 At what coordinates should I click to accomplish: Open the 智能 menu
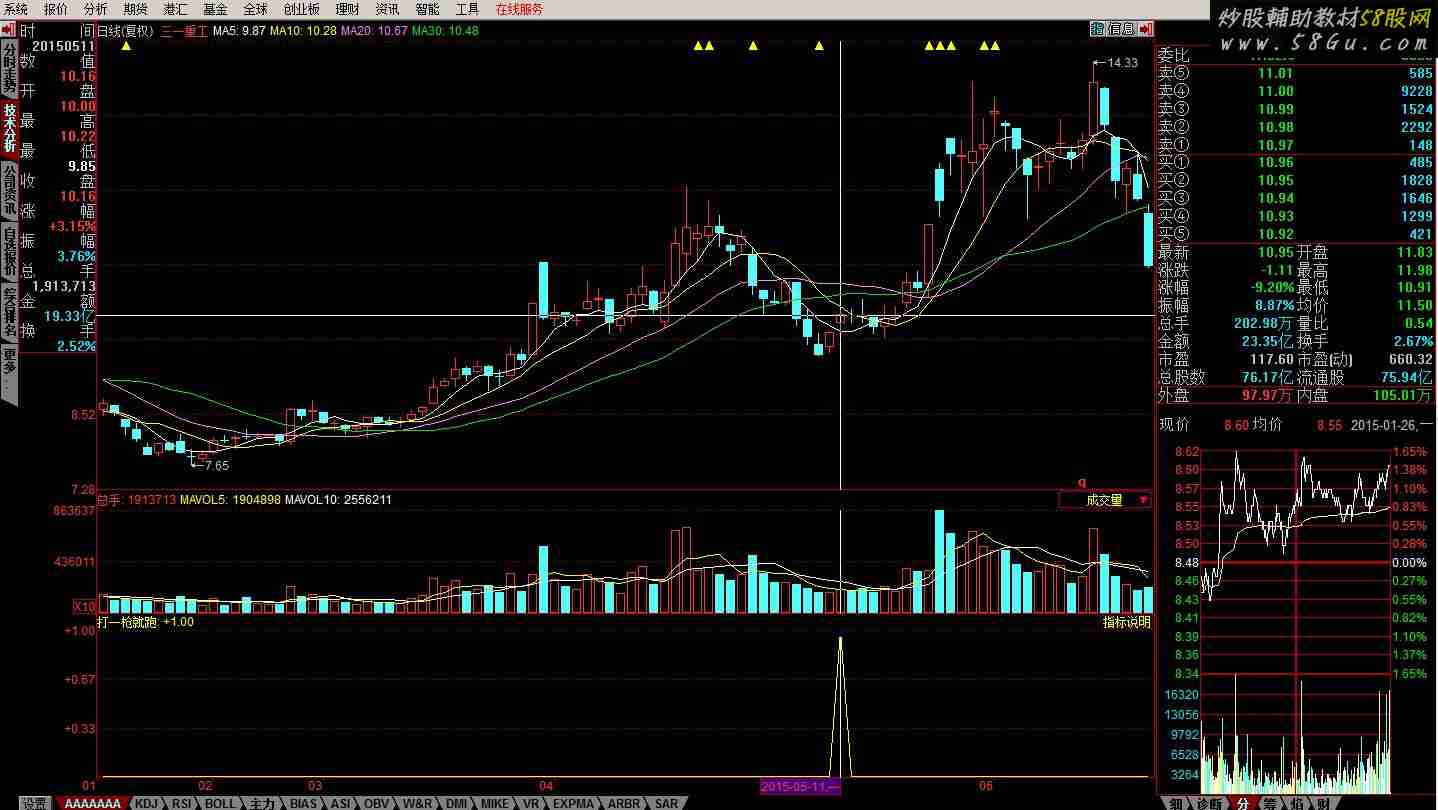point(427,9)
